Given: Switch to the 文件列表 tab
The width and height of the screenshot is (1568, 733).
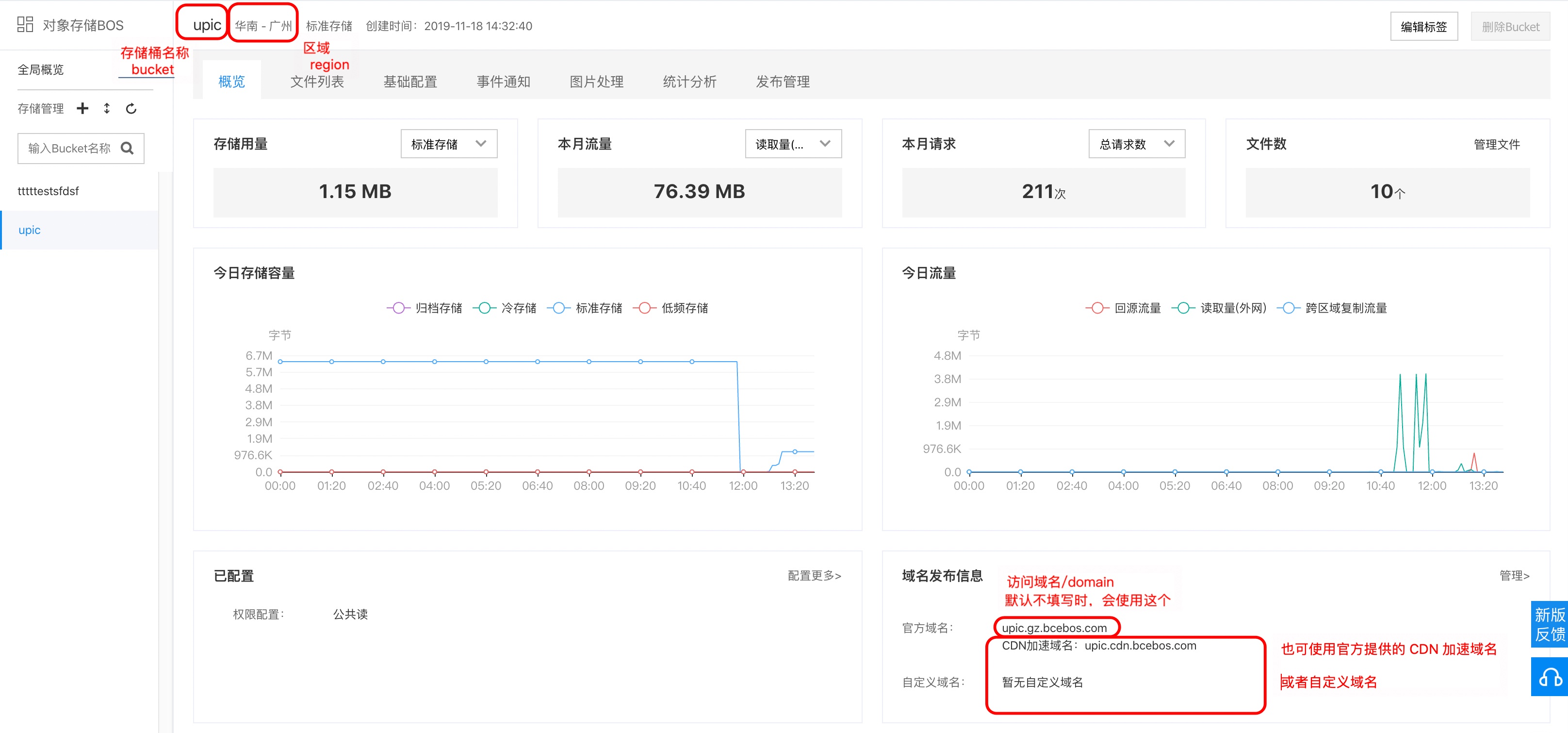Looking at the screenshot, I should click(x=317, y=82).
